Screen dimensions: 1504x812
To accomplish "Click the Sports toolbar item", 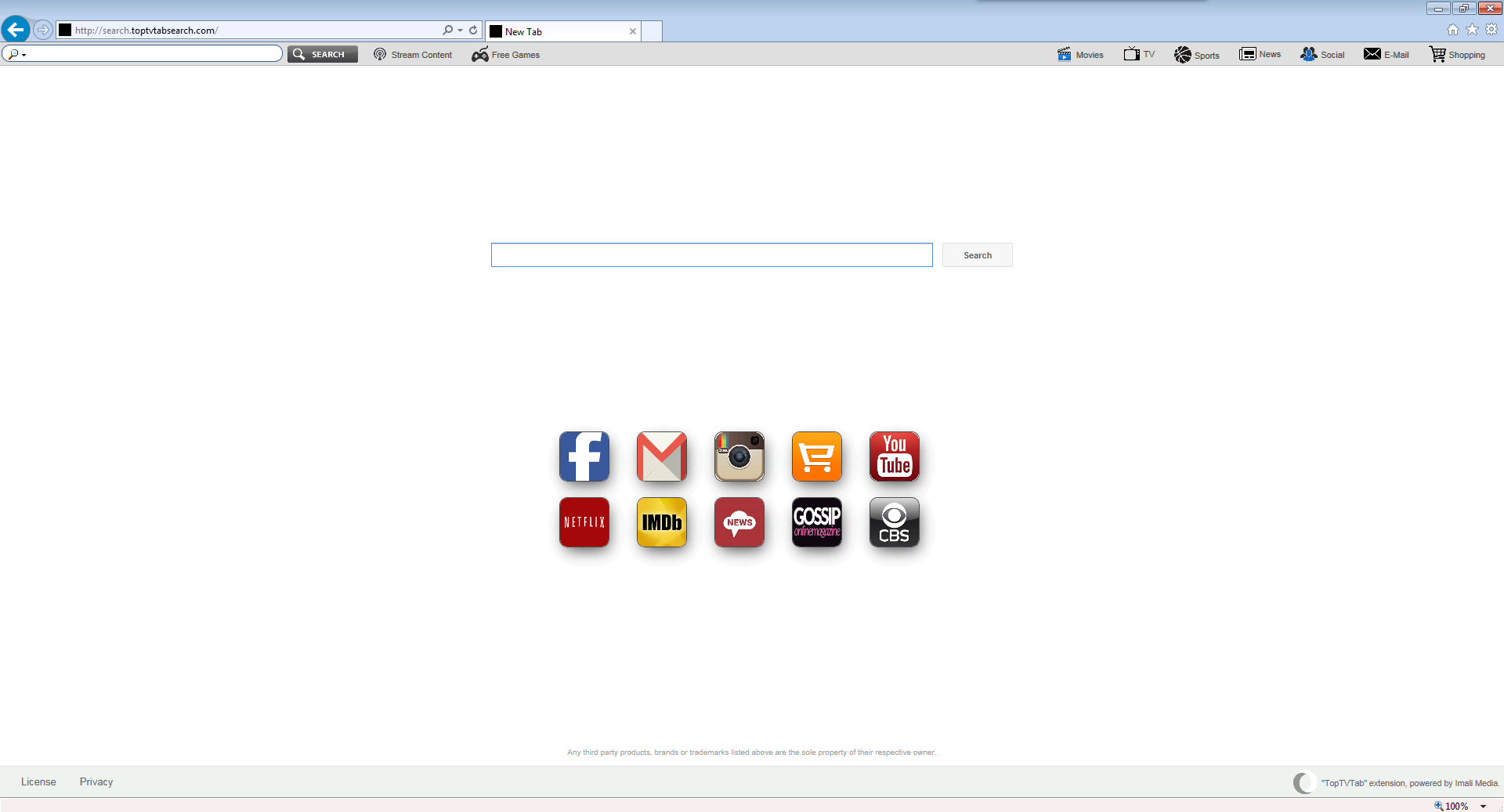I will (x=1196, y=54).
